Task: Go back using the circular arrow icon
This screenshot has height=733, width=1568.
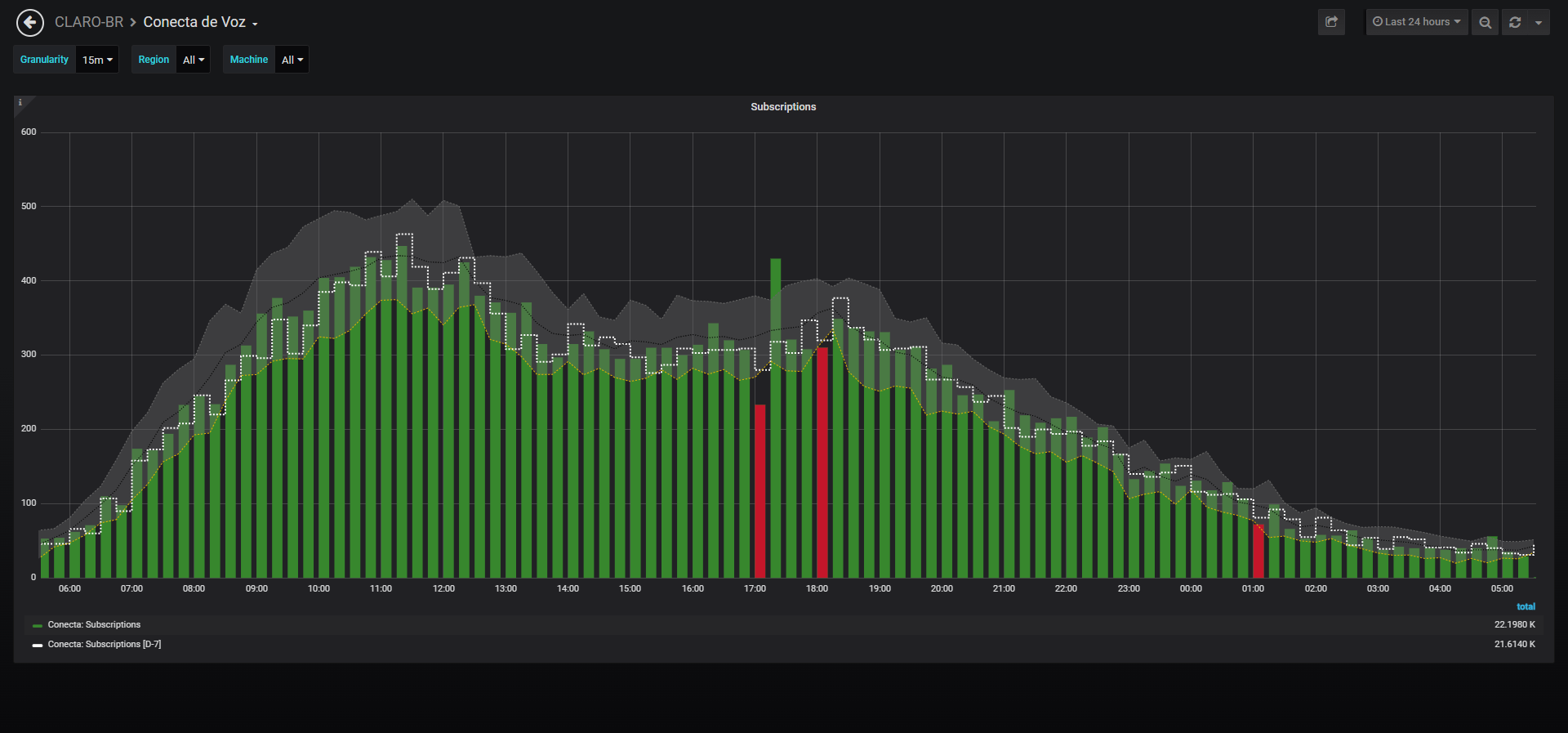Action: pyautogui.click(x=30, y=23)
